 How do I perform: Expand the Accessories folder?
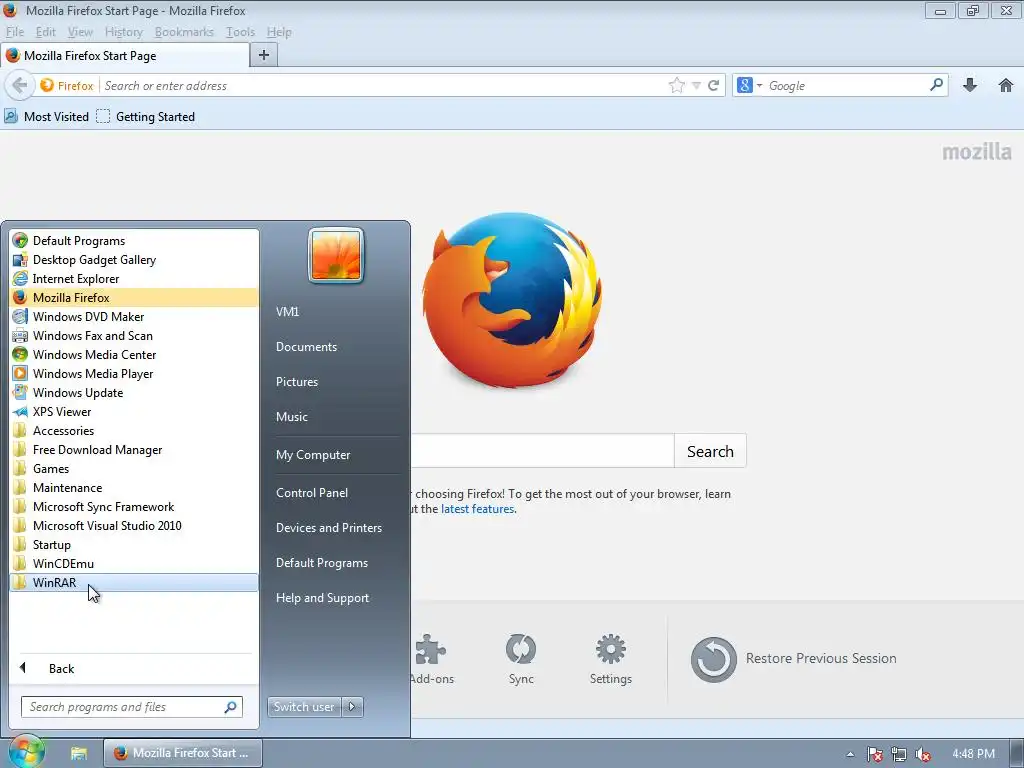coord(134,431)
